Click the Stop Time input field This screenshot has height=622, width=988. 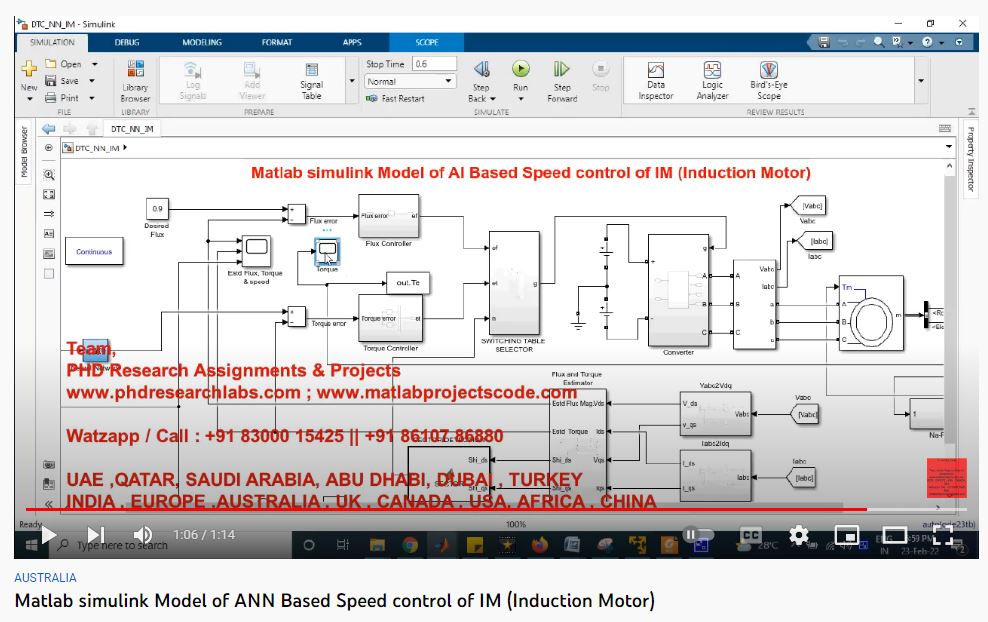(433, 64)
